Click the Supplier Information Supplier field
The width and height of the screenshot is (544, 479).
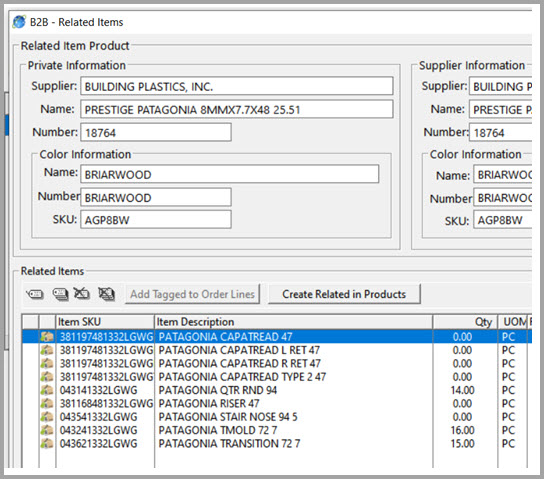[501, 86]
